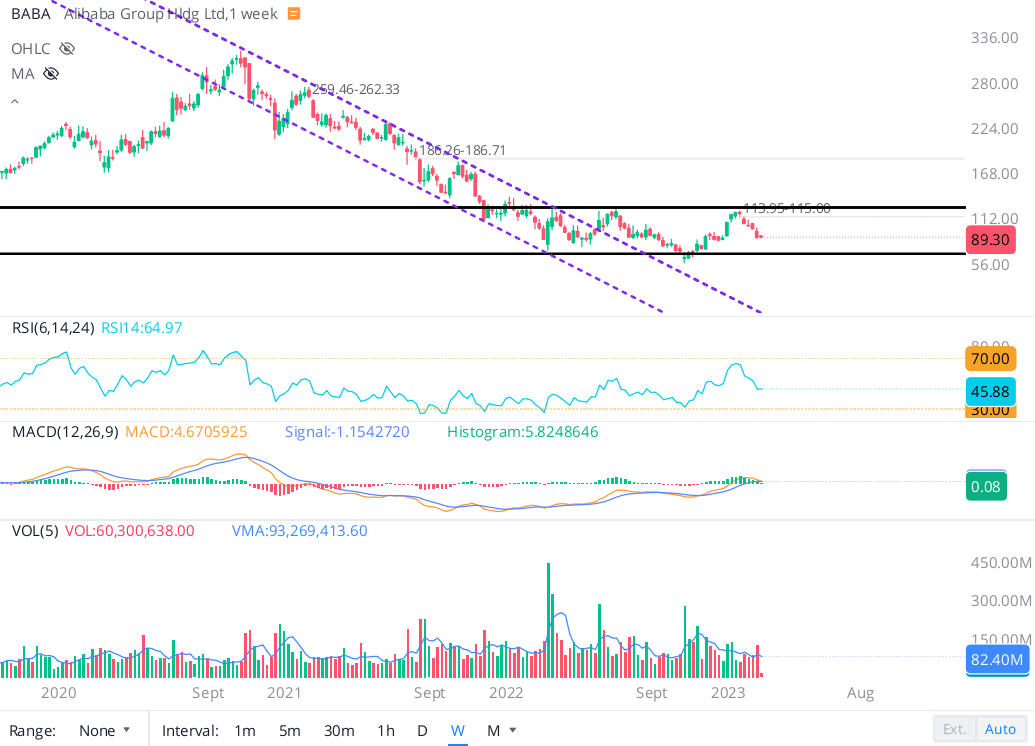The width and height of the screenshot is (1035, 746).
Task: Expand the dropdown arrow beside the M interval
Action: point(513,730)
